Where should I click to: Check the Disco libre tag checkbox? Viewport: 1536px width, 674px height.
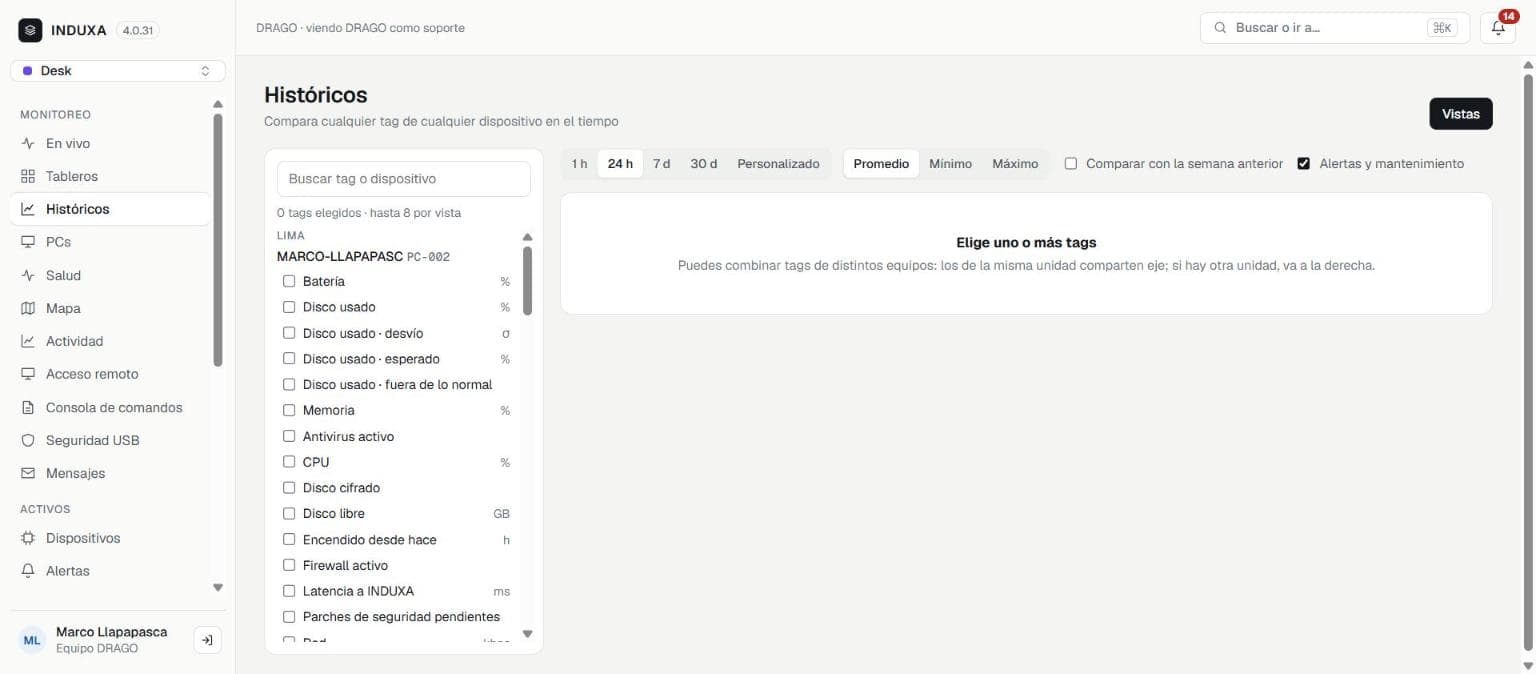coord(289,514)
